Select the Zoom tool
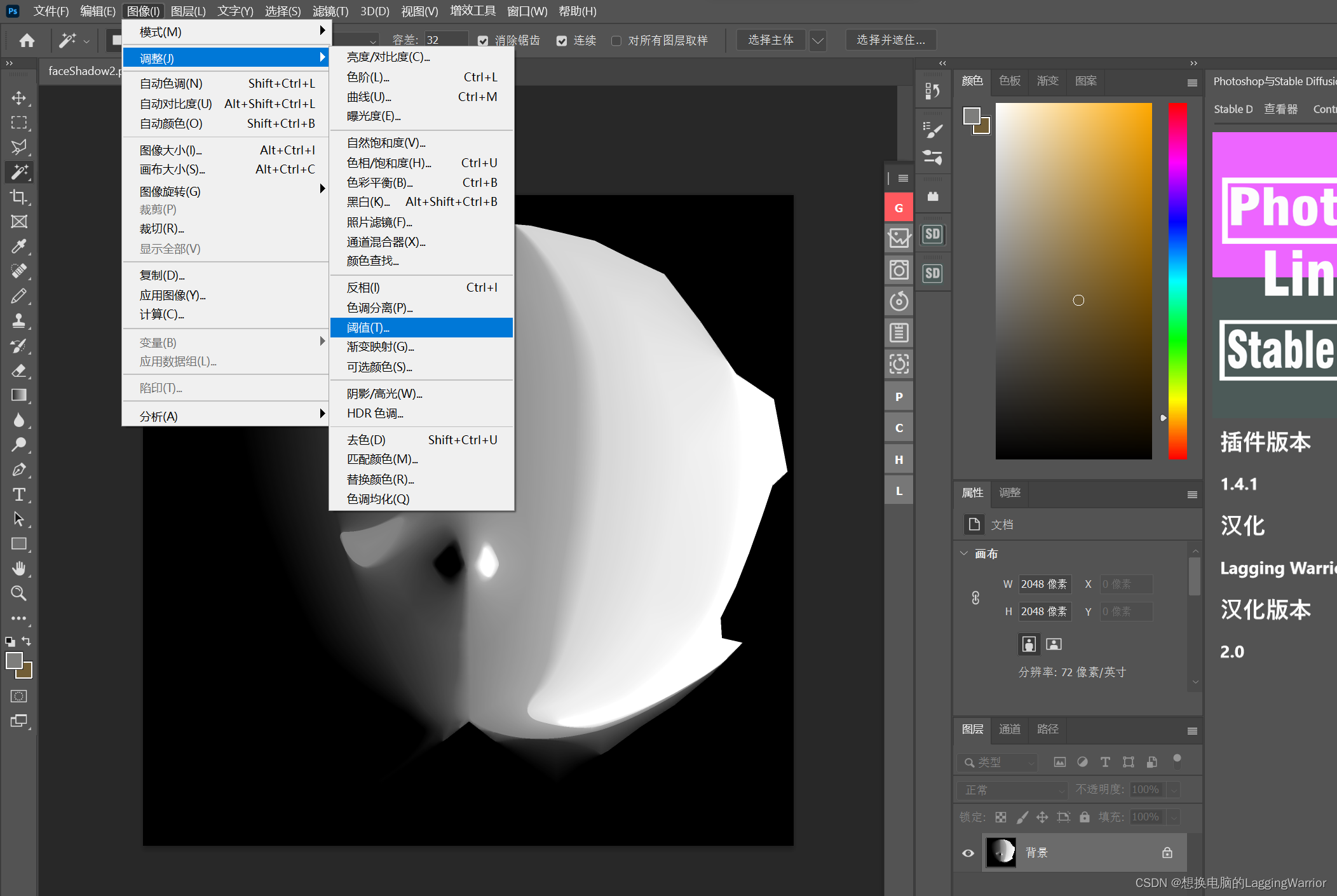Screen dimensions: 1337x896 click(19, 593)
